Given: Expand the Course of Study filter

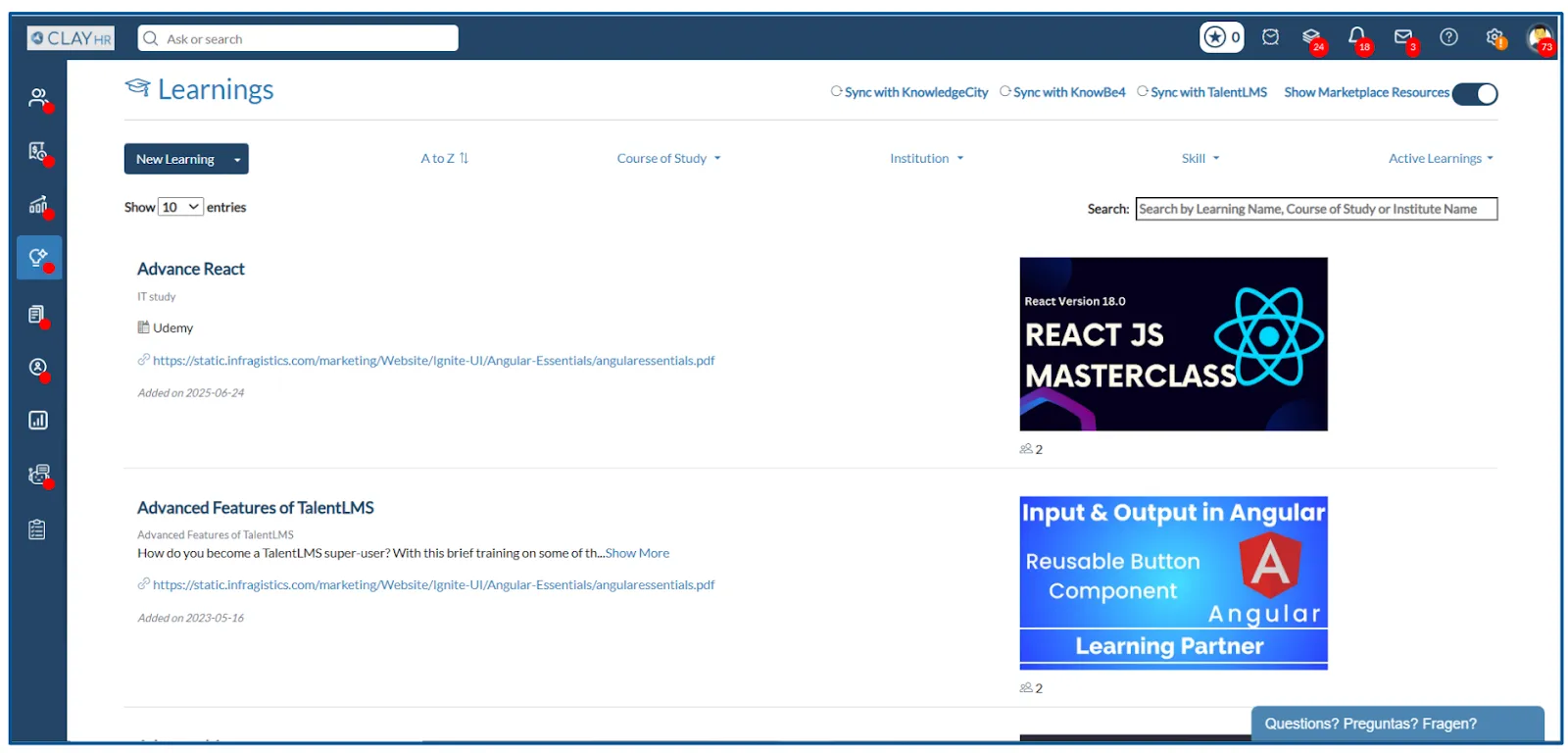Looking at the screenshot, I should point(668,158).
